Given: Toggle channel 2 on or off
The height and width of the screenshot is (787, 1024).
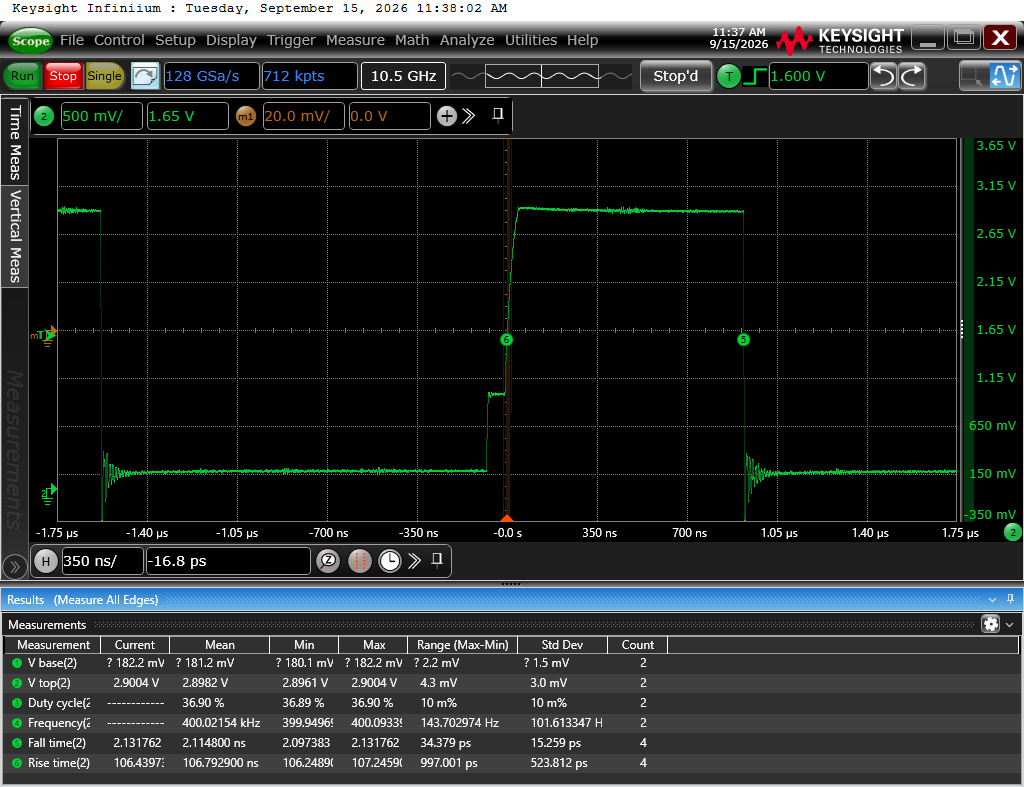Looking at the screenshot, I should pyautogui.click(x=44, y=116).
